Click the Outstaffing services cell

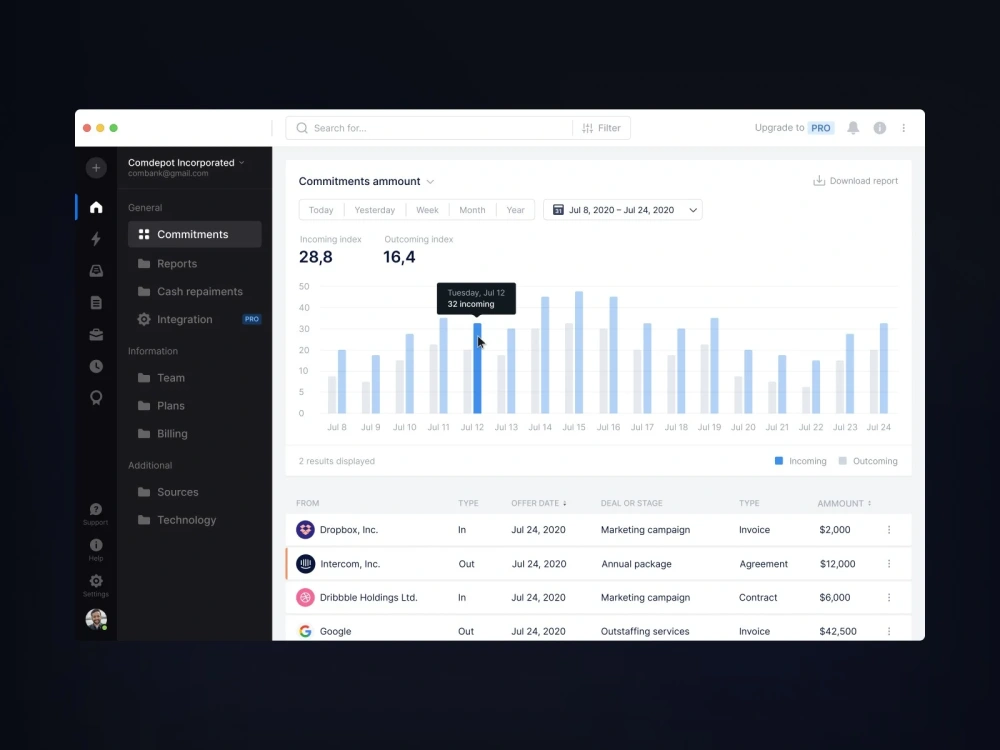coord(645,631)
